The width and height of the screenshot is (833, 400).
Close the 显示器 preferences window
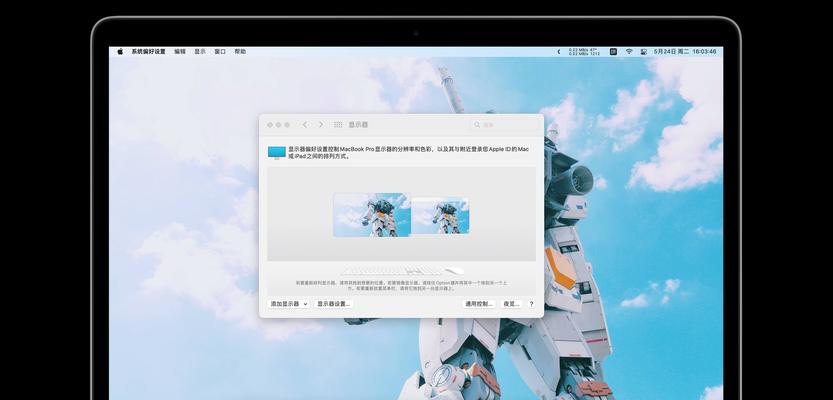point(270,125)
